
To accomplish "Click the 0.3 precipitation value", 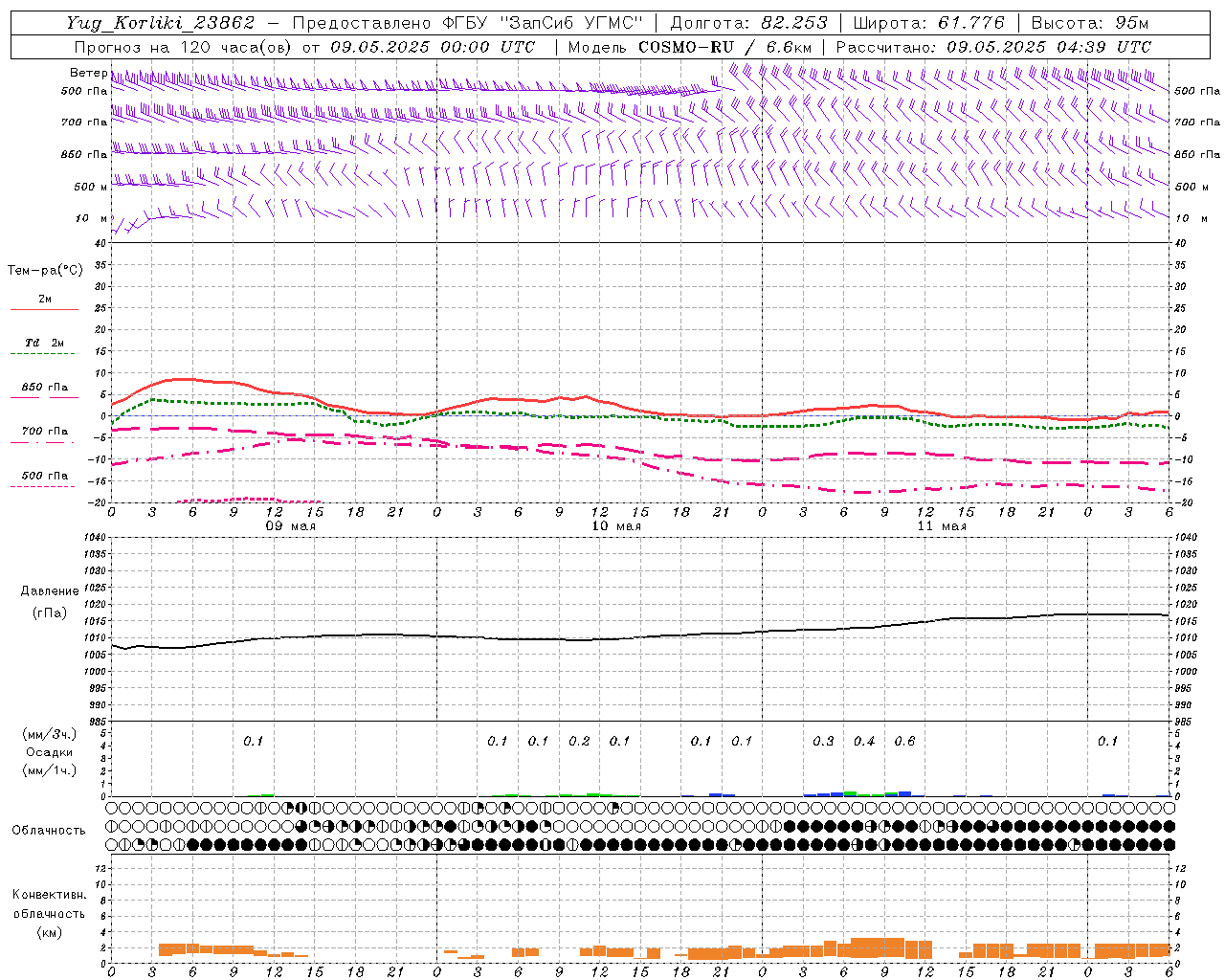I will [x=823, y=741].
